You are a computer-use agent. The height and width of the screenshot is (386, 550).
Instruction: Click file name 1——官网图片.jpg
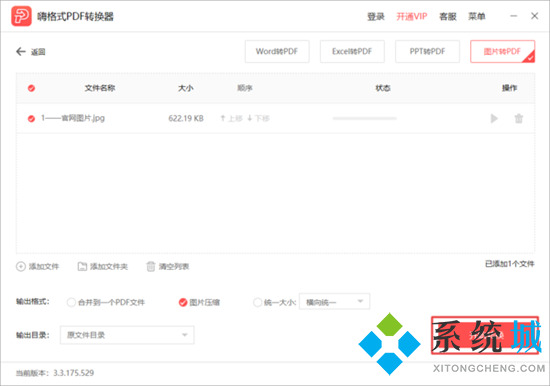point(73,118)
